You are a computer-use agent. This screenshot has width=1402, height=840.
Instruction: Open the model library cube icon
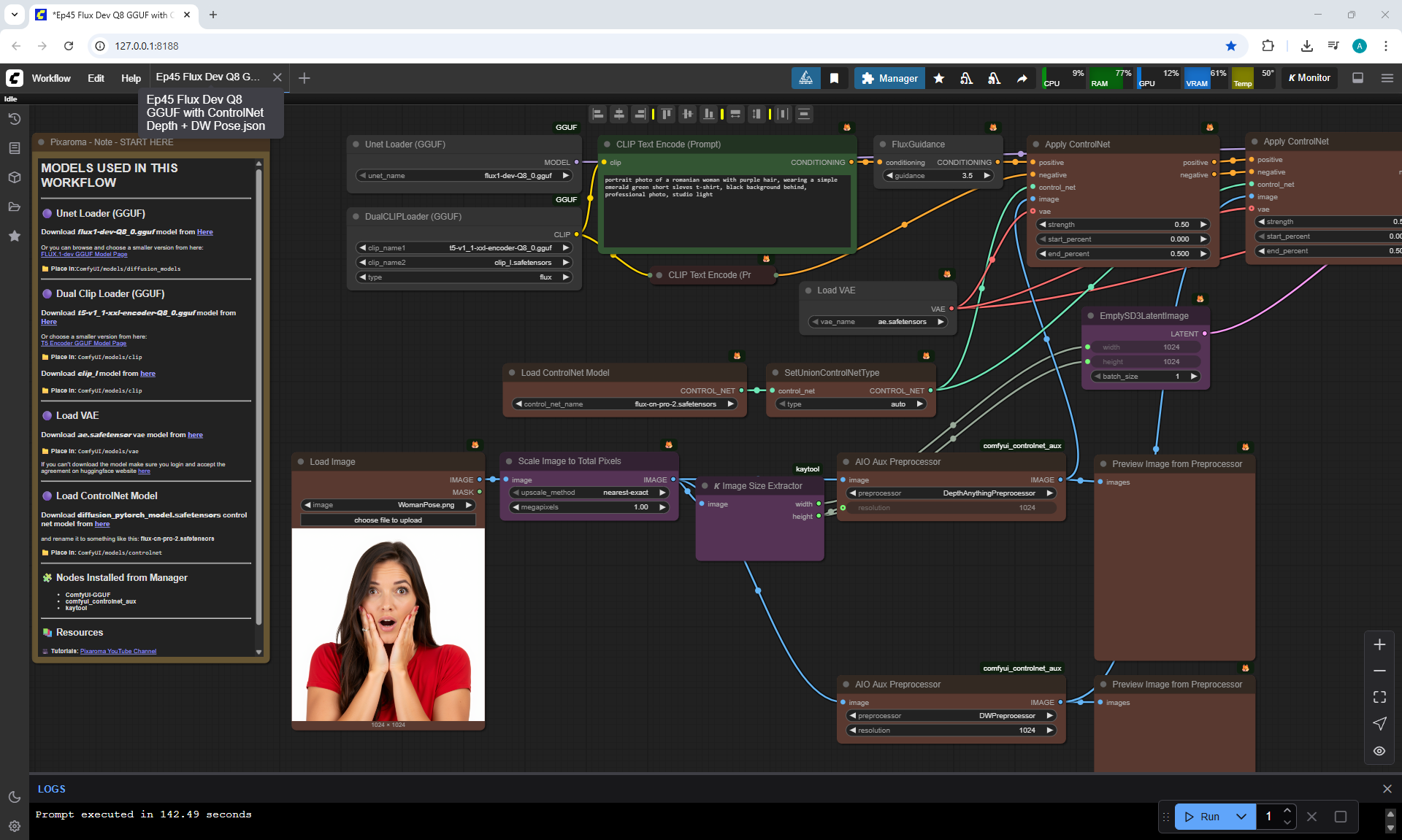tap(14, 177)
